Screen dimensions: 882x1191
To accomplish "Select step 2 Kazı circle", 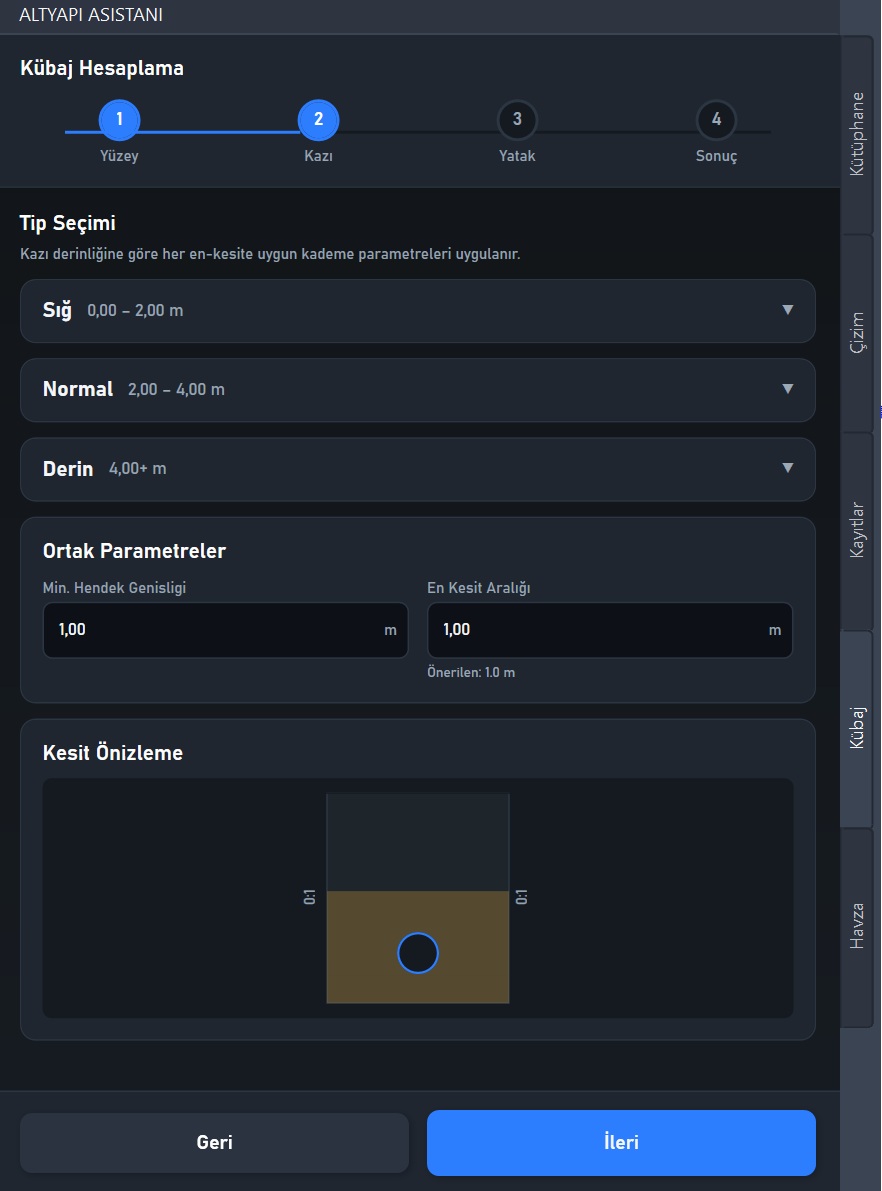I will [x=318, y=120].
